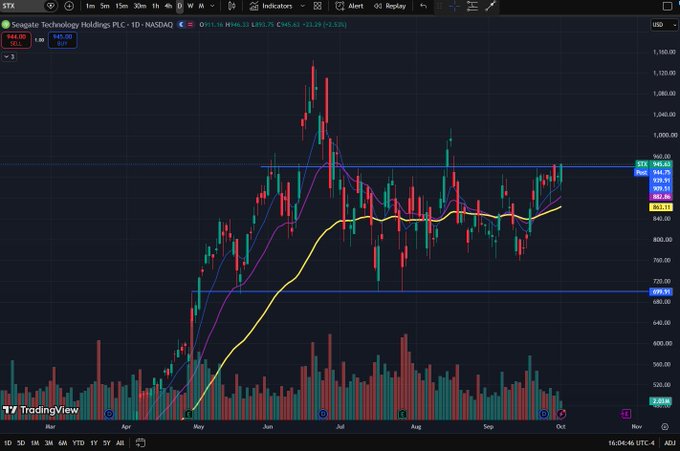This screenshot has height=451, width=680.
Task: Expand the timeframe interval dropdown arrow
Action: click(x=212, y=6)
